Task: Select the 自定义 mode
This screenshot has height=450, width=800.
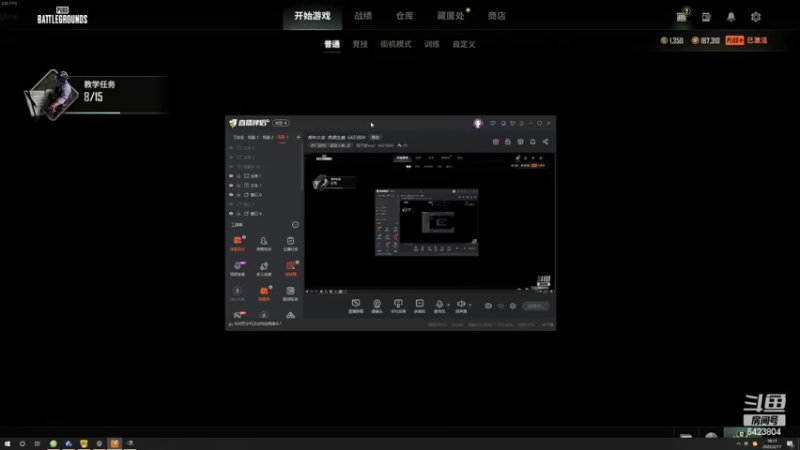Action: [464, 44]
